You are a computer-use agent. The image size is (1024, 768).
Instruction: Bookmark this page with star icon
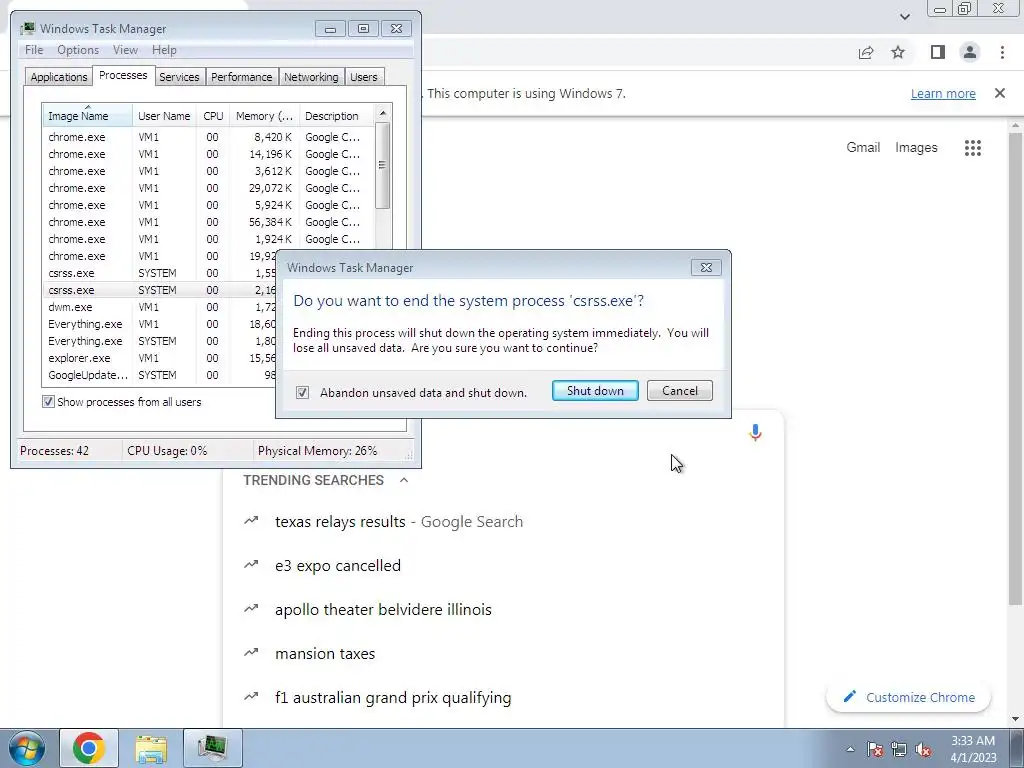(x=899, y=52)
